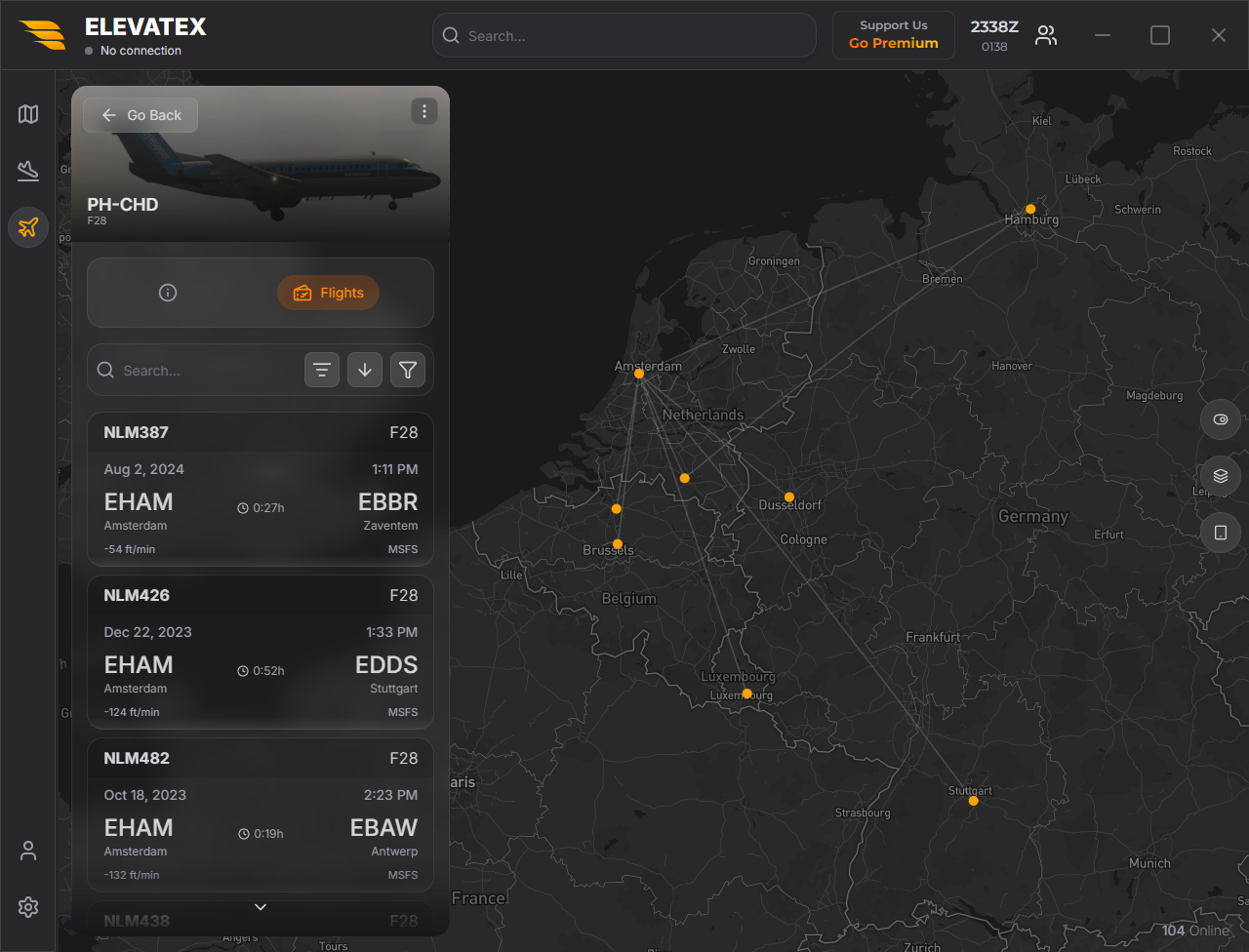Switch to aircraft info tab
Screen dimensions: 1249x952
168,293
